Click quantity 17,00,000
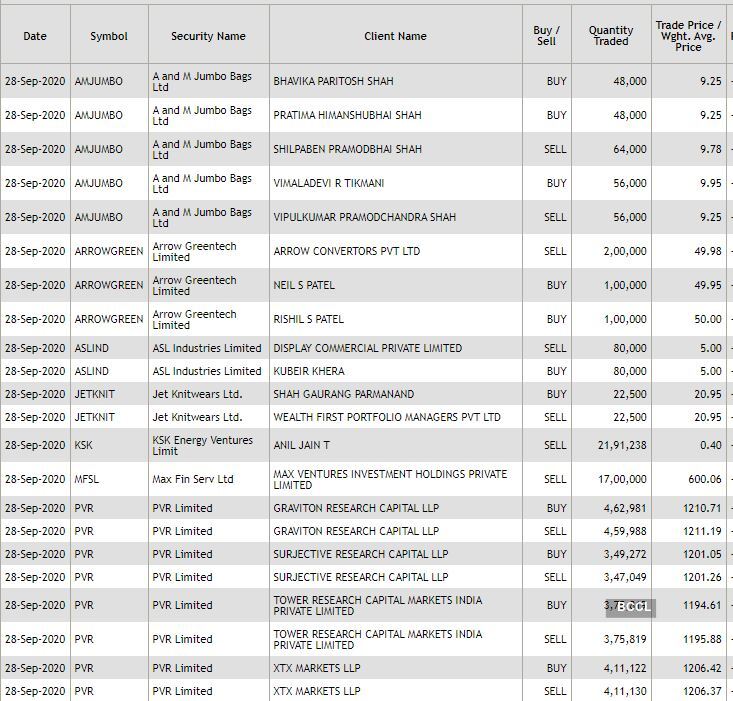733x701 pixels. click(x=622, y=479)
